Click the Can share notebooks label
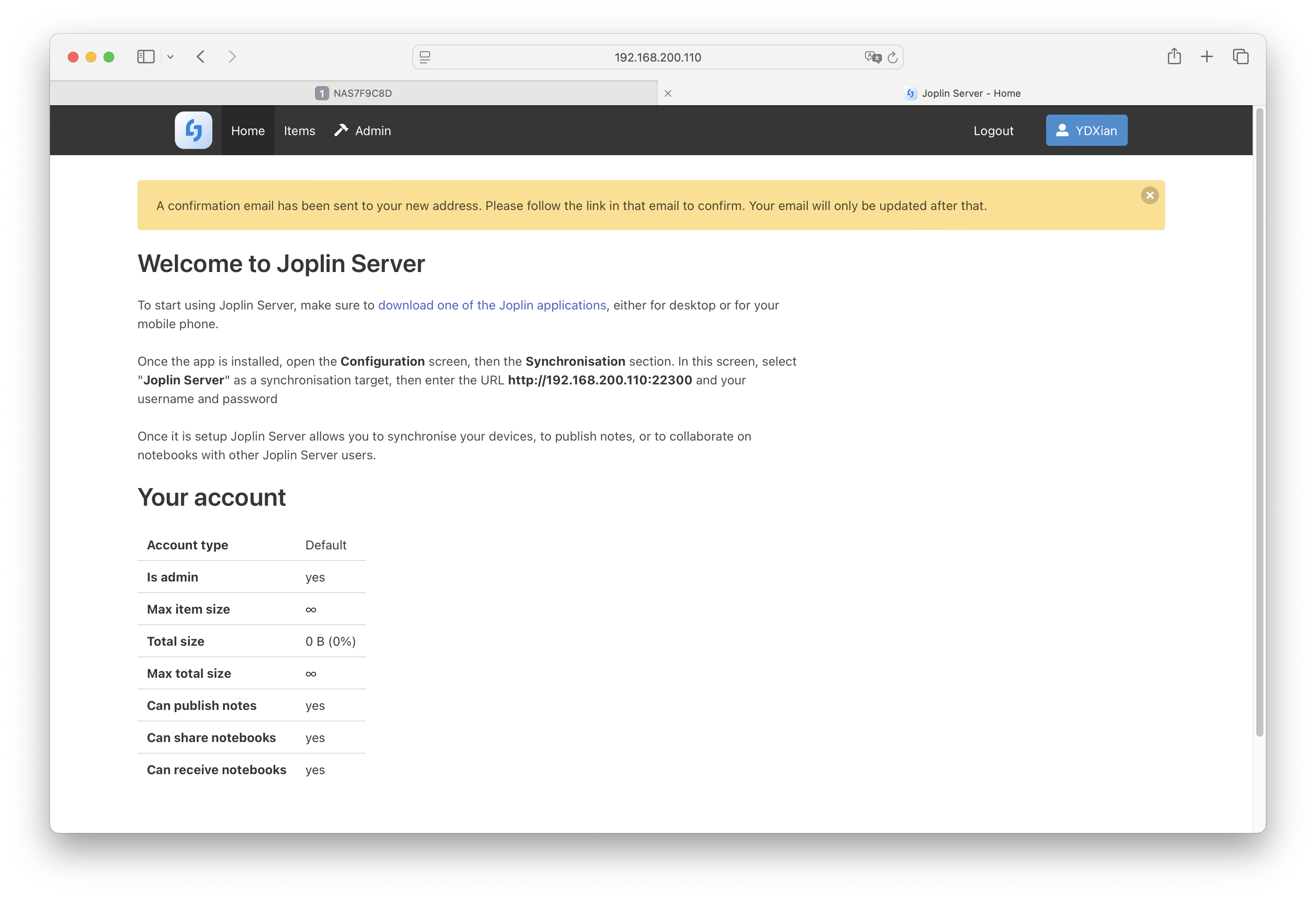 tap(211, 738)
